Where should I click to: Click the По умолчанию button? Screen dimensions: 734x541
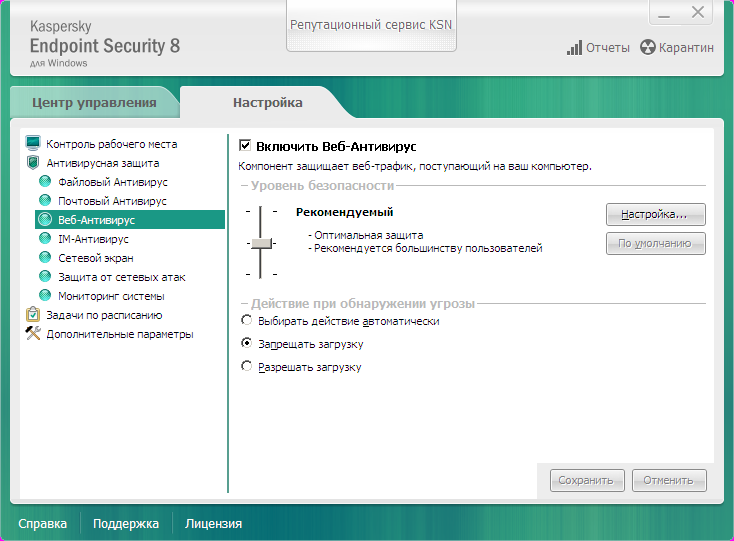point(655,243)
